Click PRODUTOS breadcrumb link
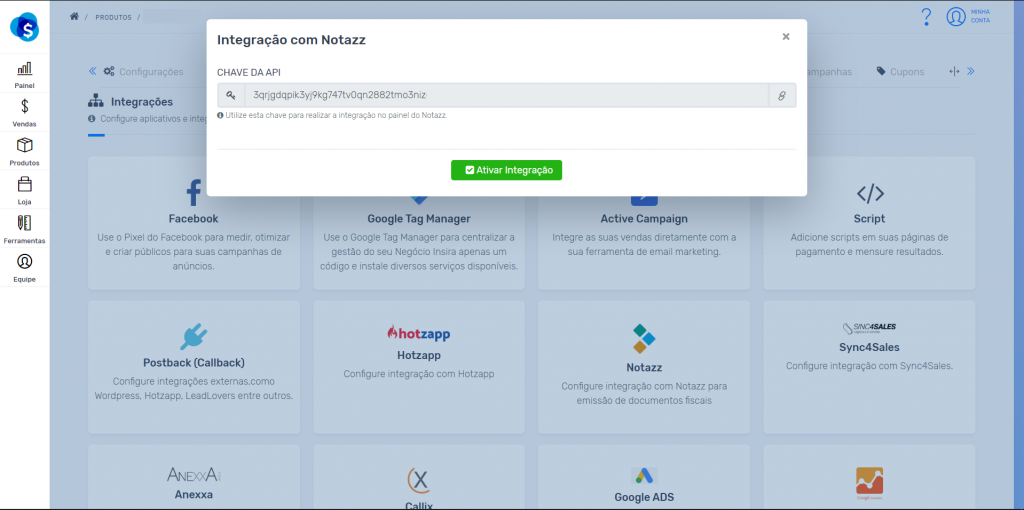Viewport: 1024px width, 510px height. [x=113, y=17]
